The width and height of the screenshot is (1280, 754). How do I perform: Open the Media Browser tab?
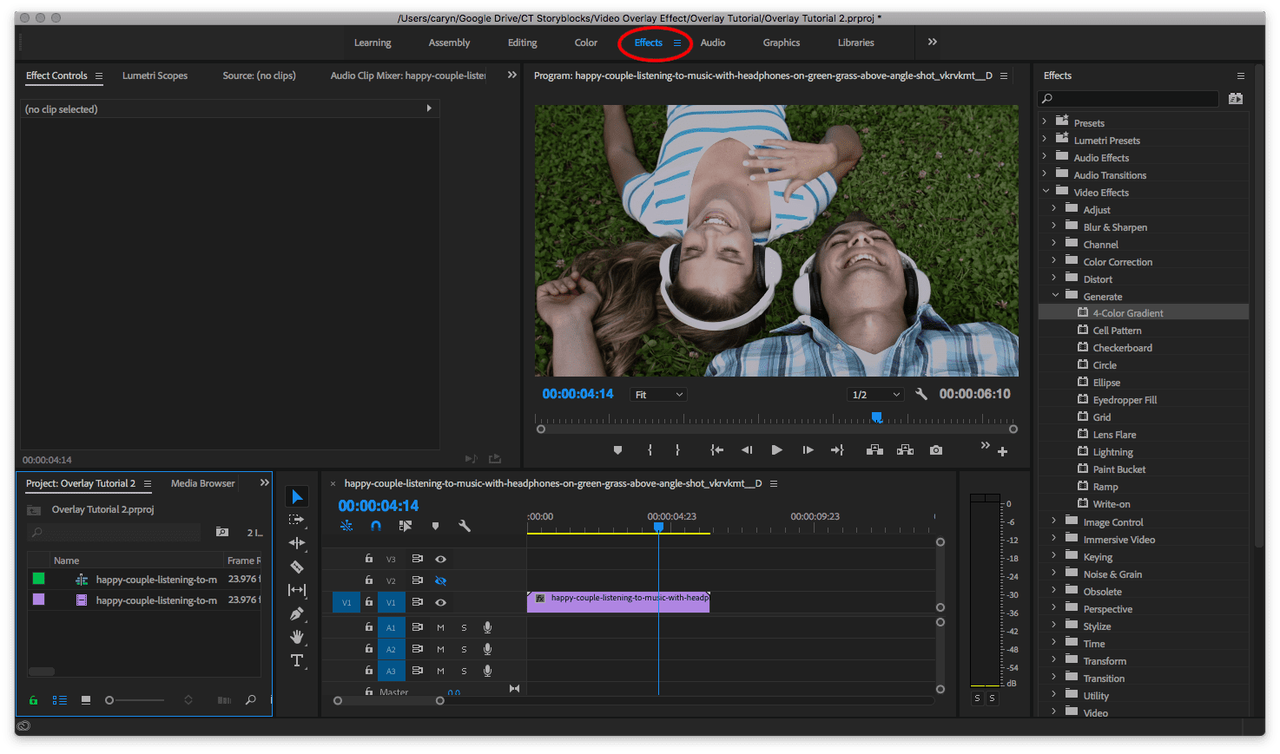202,483
